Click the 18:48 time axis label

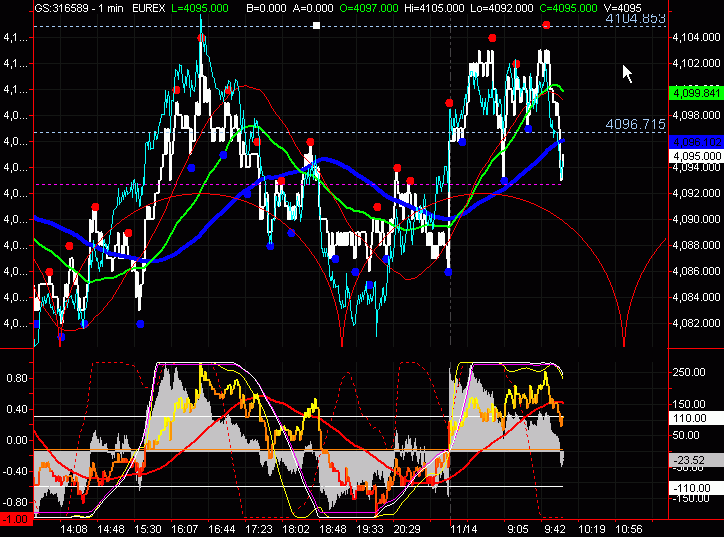coord(333,530)
